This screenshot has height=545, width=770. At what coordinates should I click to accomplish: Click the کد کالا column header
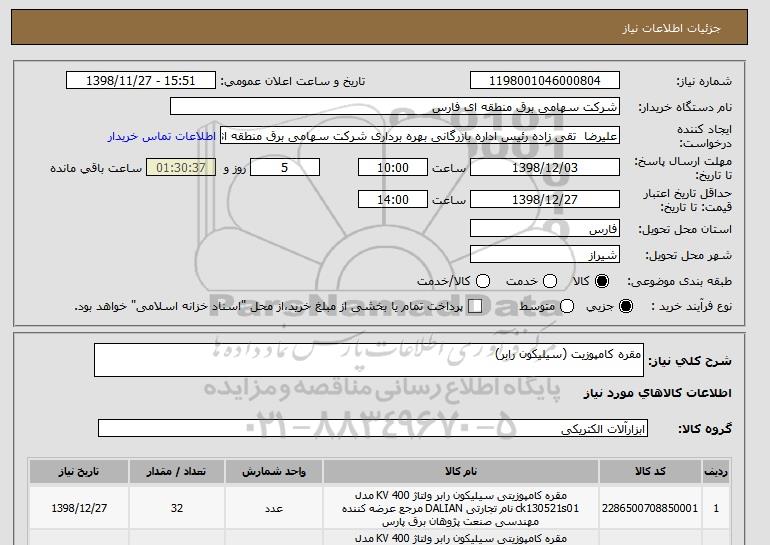pos(650,471)
